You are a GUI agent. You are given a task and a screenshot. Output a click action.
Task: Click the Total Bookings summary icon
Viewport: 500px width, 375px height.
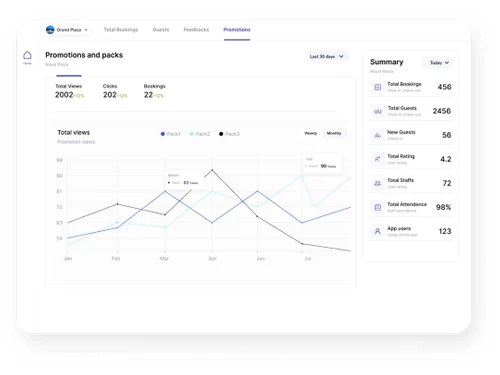pyautogui.click(x=377, y=87)
